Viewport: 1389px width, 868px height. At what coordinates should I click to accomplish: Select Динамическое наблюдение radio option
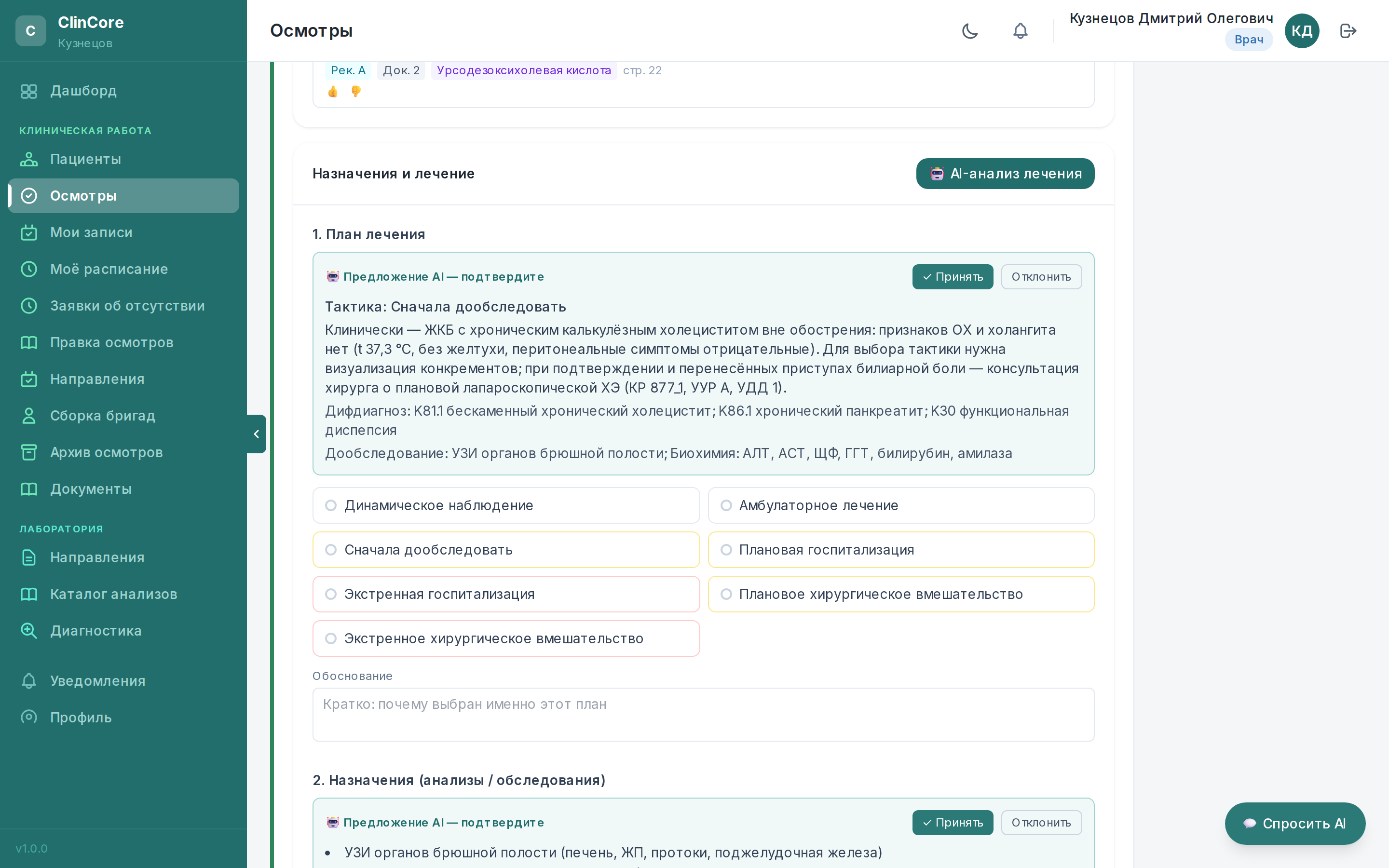tap(506, 506)
